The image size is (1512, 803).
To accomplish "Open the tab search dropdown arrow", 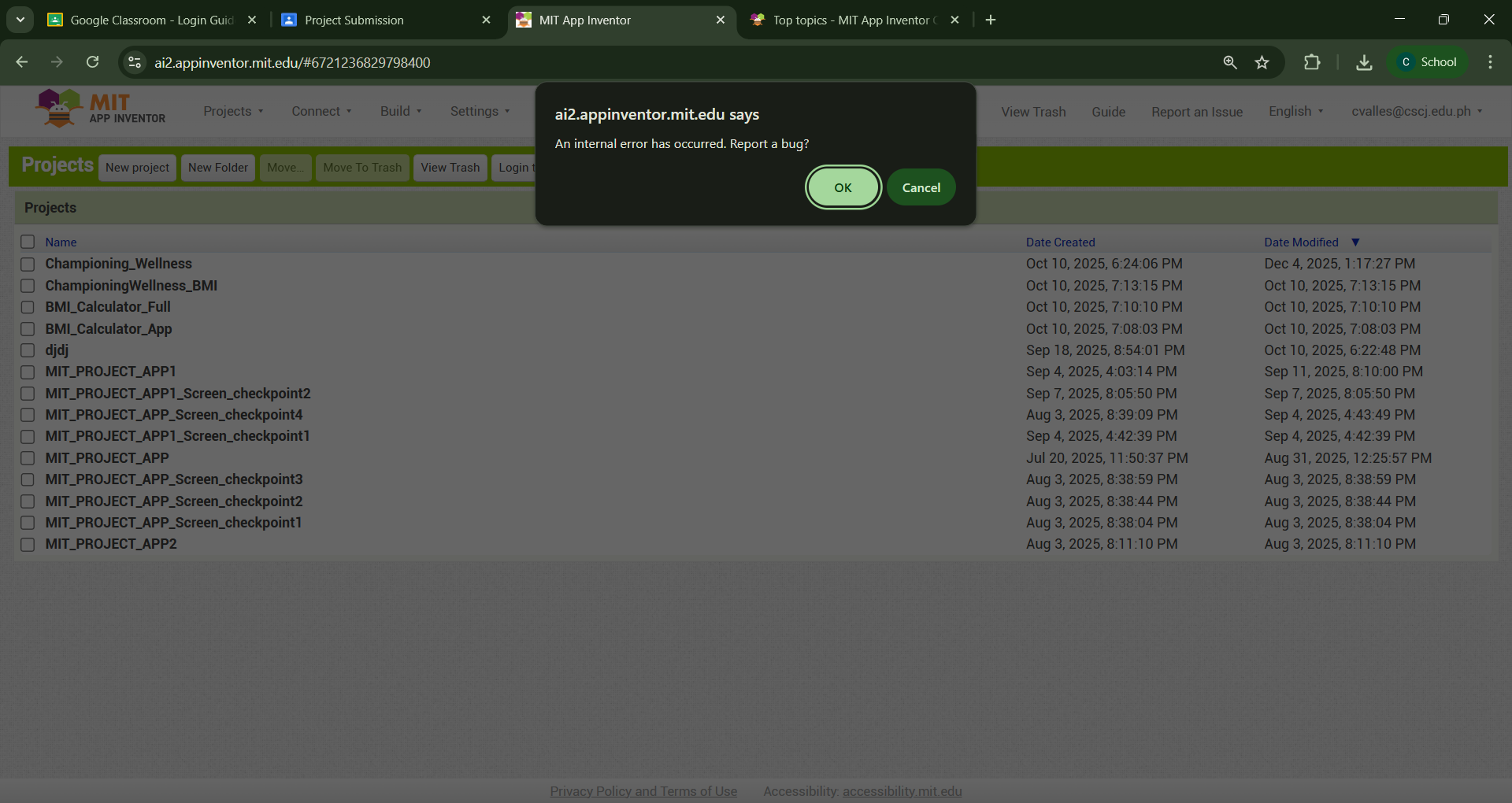I will click(20, 20).
